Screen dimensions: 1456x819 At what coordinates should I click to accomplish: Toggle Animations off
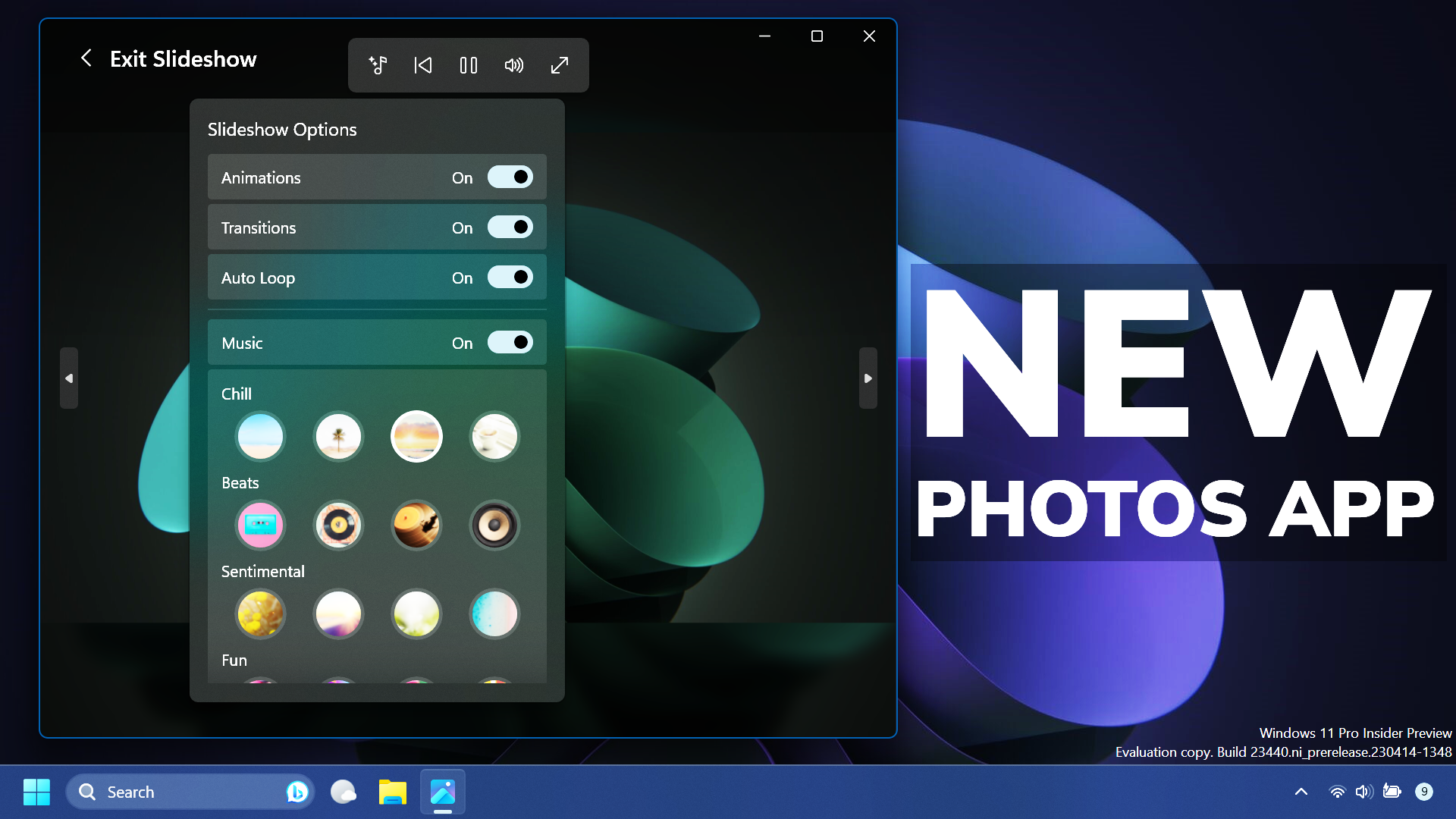(x=510, y=177)
